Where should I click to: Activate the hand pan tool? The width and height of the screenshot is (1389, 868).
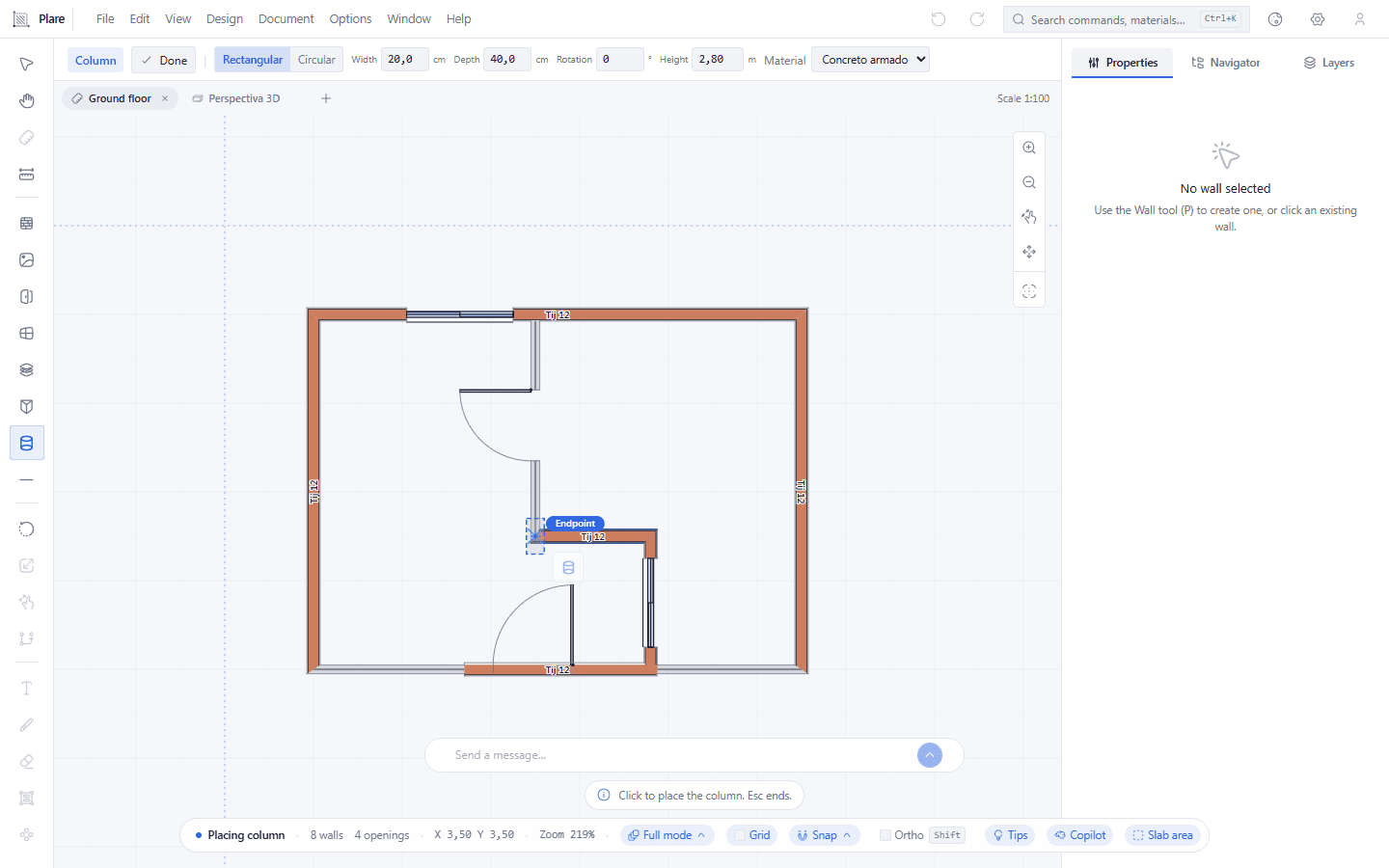(27, 101)
